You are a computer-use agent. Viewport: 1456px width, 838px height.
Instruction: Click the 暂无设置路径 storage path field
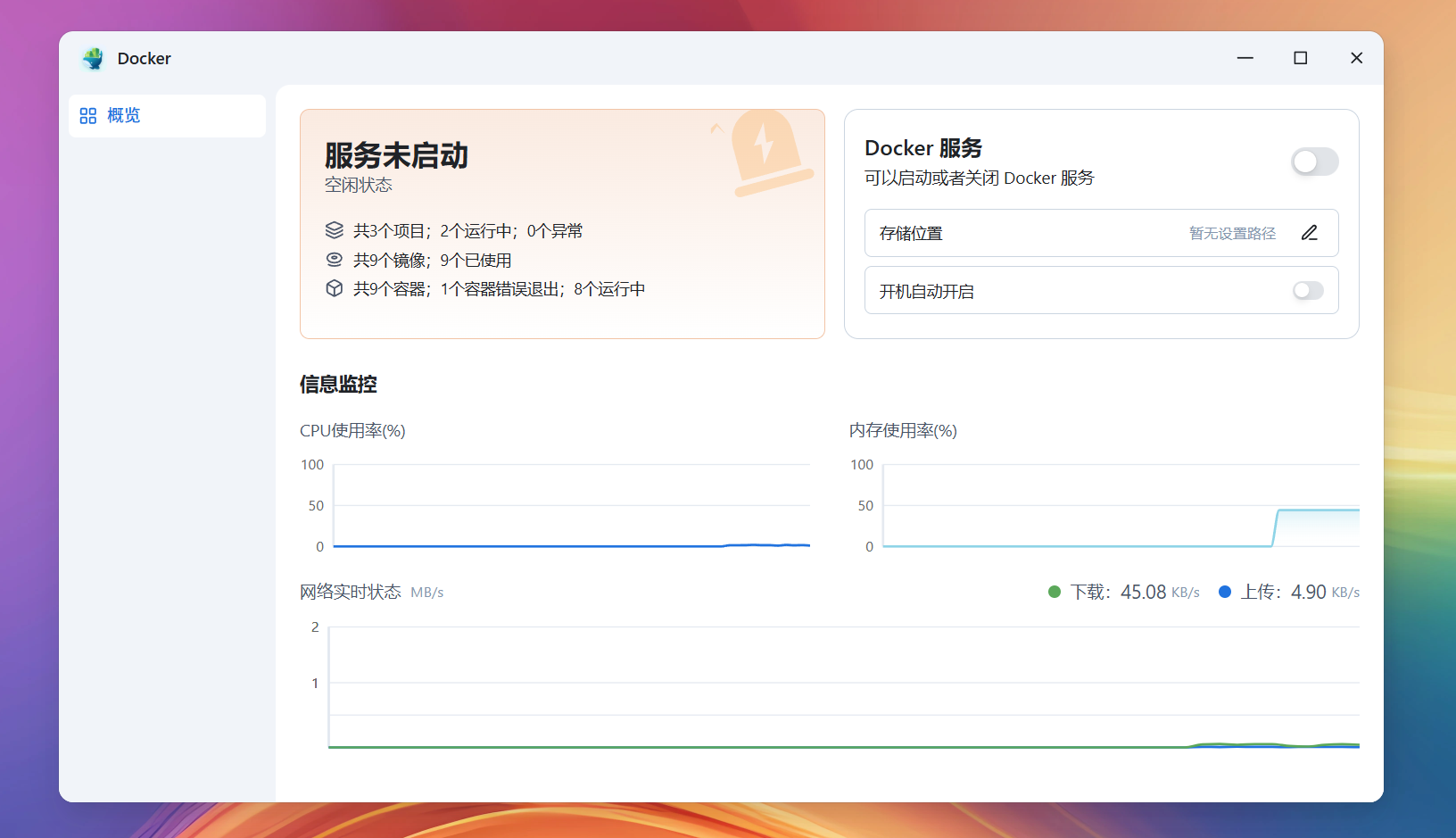point(1232,233)
